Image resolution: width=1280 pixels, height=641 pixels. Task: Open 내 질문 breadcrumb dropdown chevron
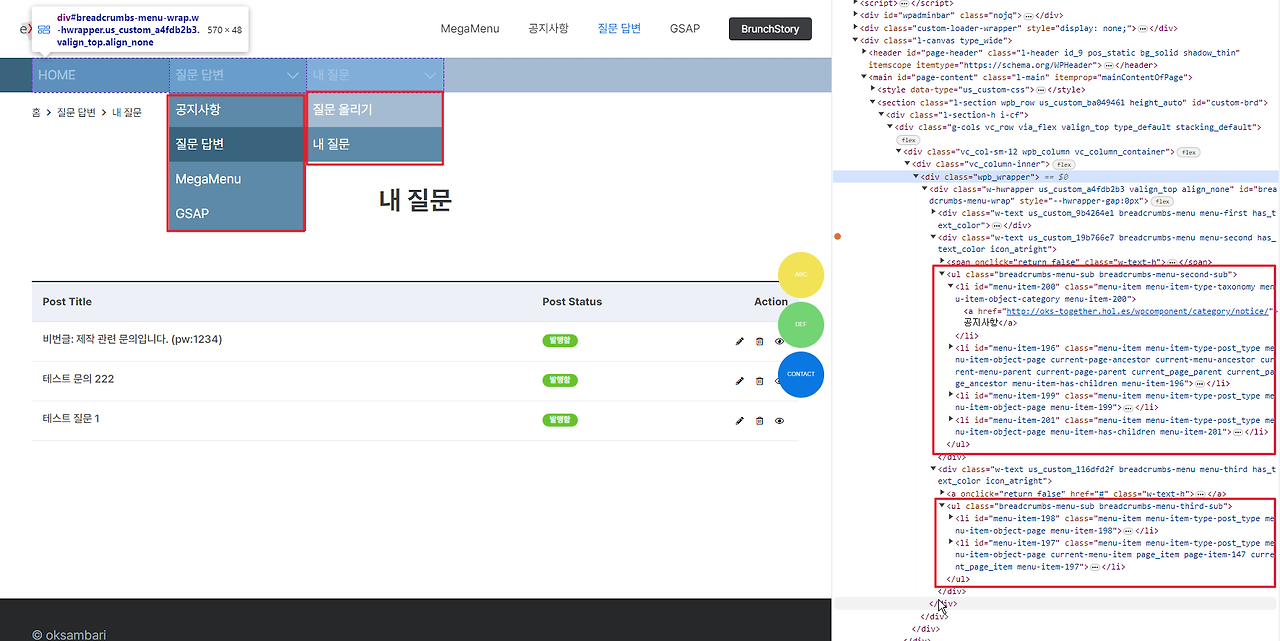[x=430, y=75]
